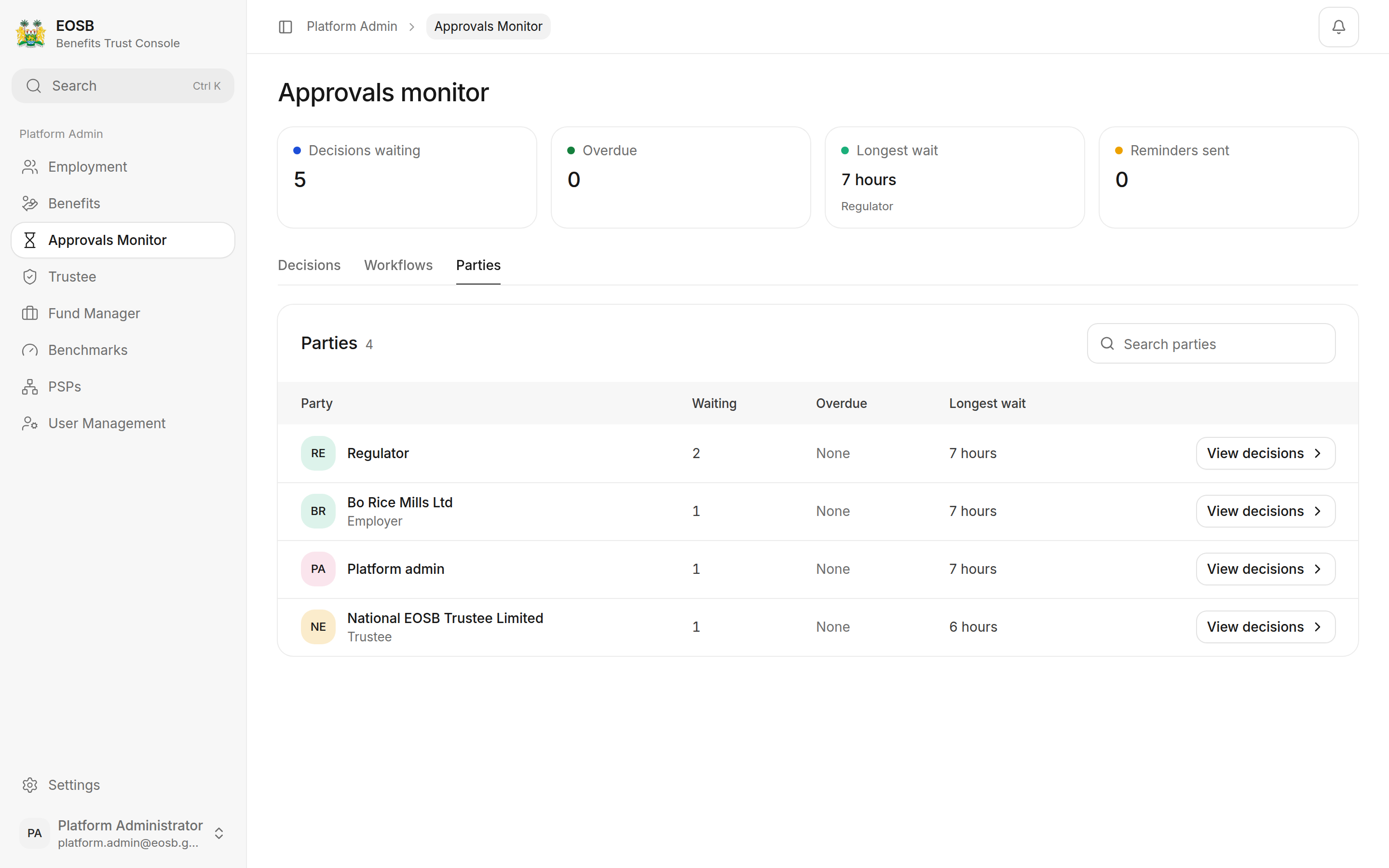1389x868 pixels.
Task: Click the Approvals Monitor breadcrumb
Action: [488, 27]
